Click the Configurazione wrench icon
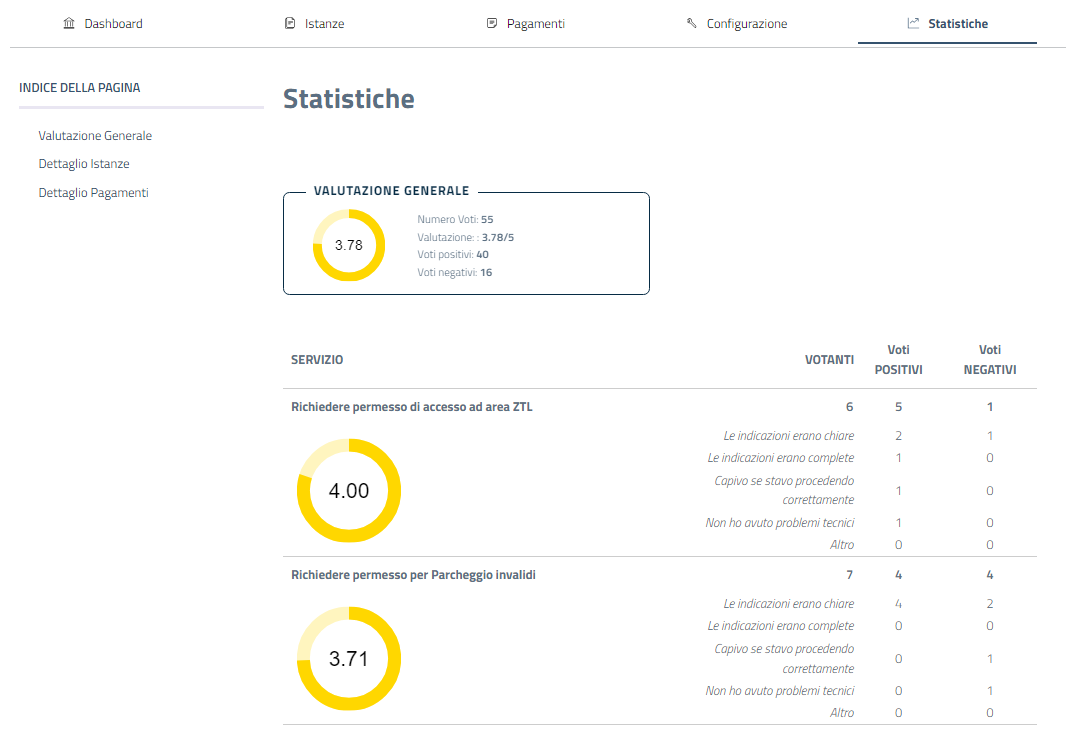The image size is (1090, 729). click(x=692, y=23)
